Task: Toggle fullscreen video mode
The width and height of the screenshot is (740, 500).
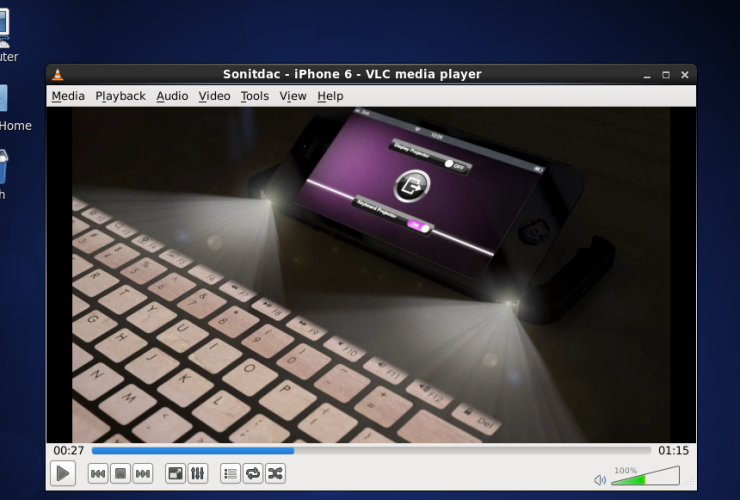Action: click(x=175, y=473)
